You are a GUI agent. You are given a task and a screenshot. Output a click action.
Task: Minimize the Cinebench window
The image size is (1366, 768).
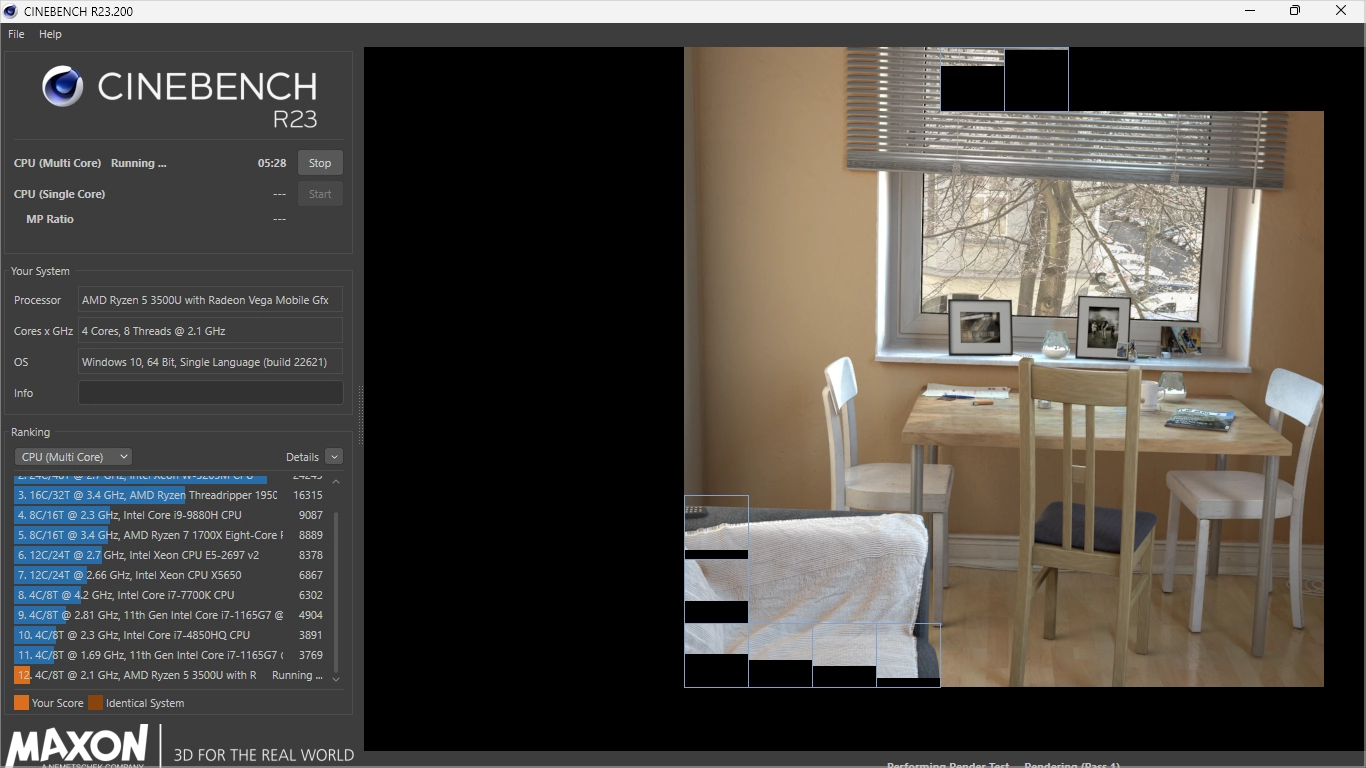[1251, 11]
